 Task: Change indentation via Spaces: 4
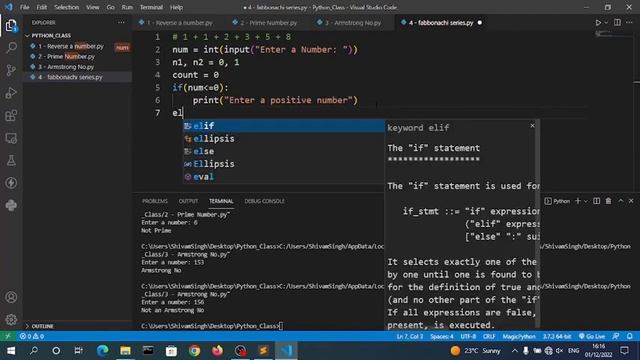pos(442,336)
